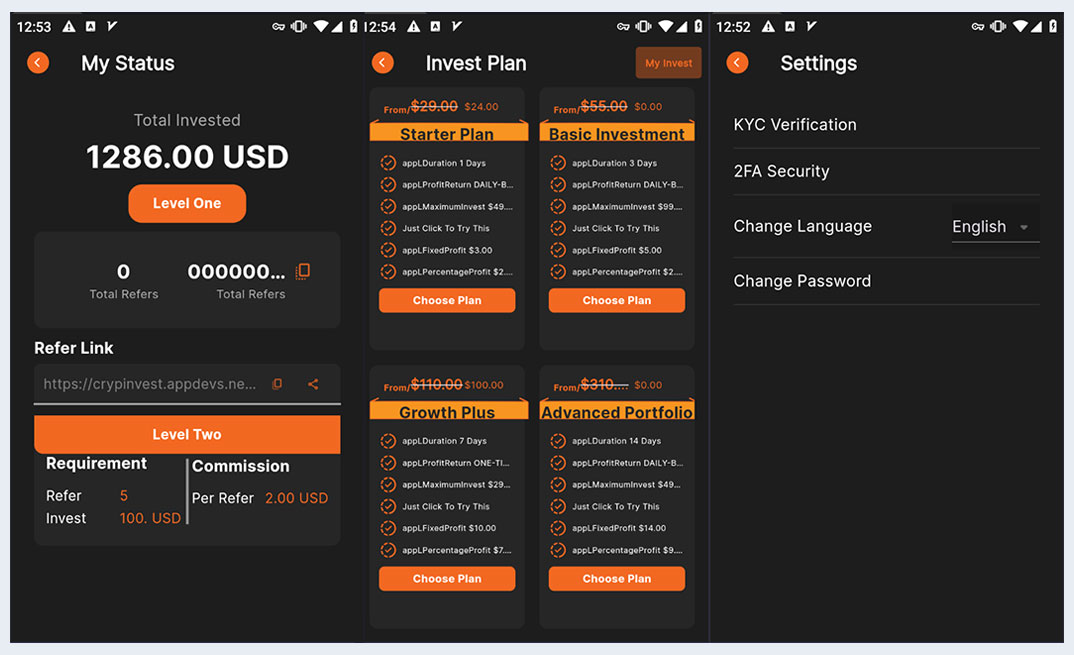Viewport: 1074px width, 655px height.
Task: Click Starter Plan percentage profit checkmark
Action: point(389,272)
